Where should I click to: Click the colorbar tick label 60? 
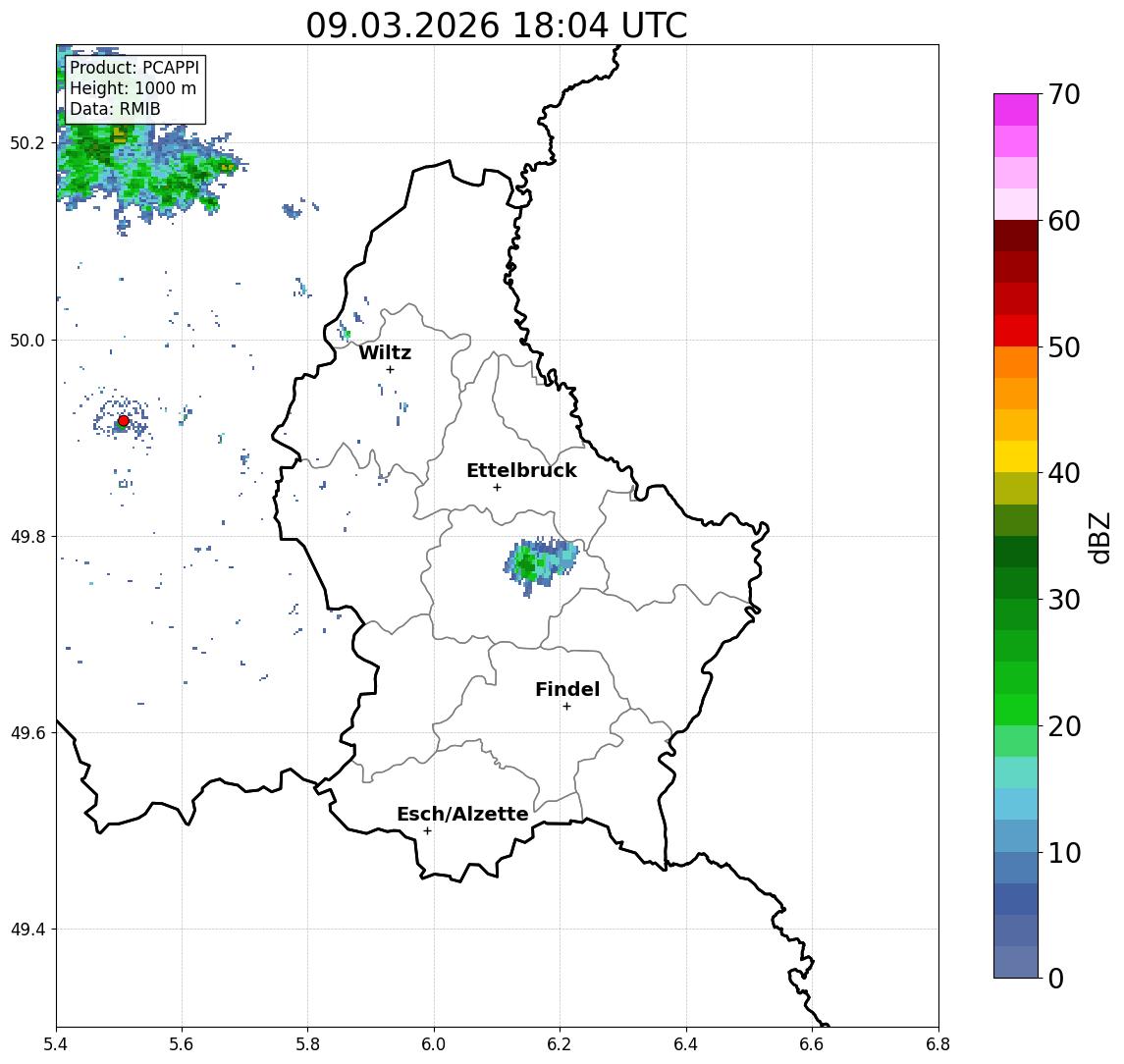coord(1064,221)
